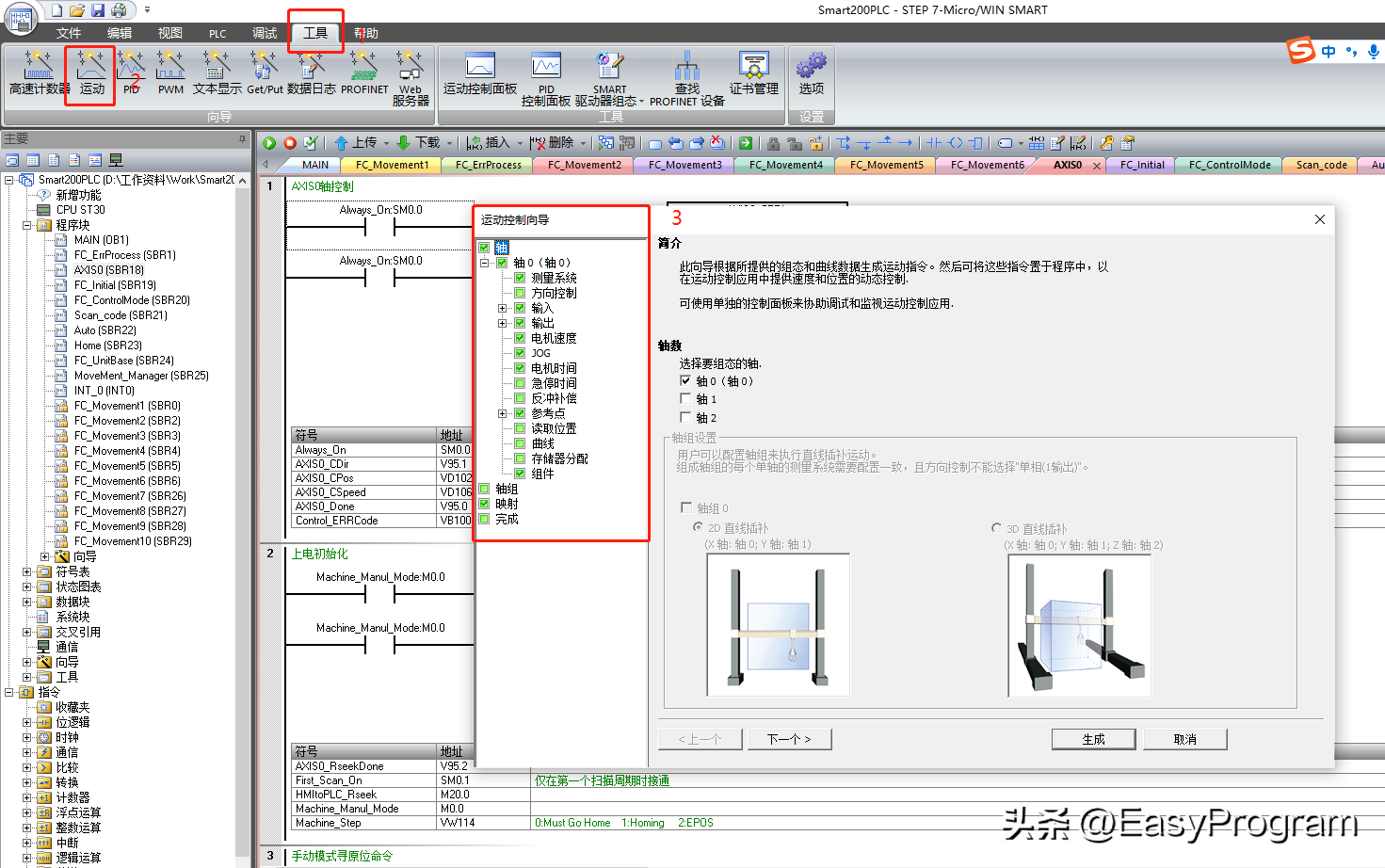The height and width of the screenshot is (868, 1385).
Task: Open the 工具 ribbon tab
Action: tap(315, 33)
